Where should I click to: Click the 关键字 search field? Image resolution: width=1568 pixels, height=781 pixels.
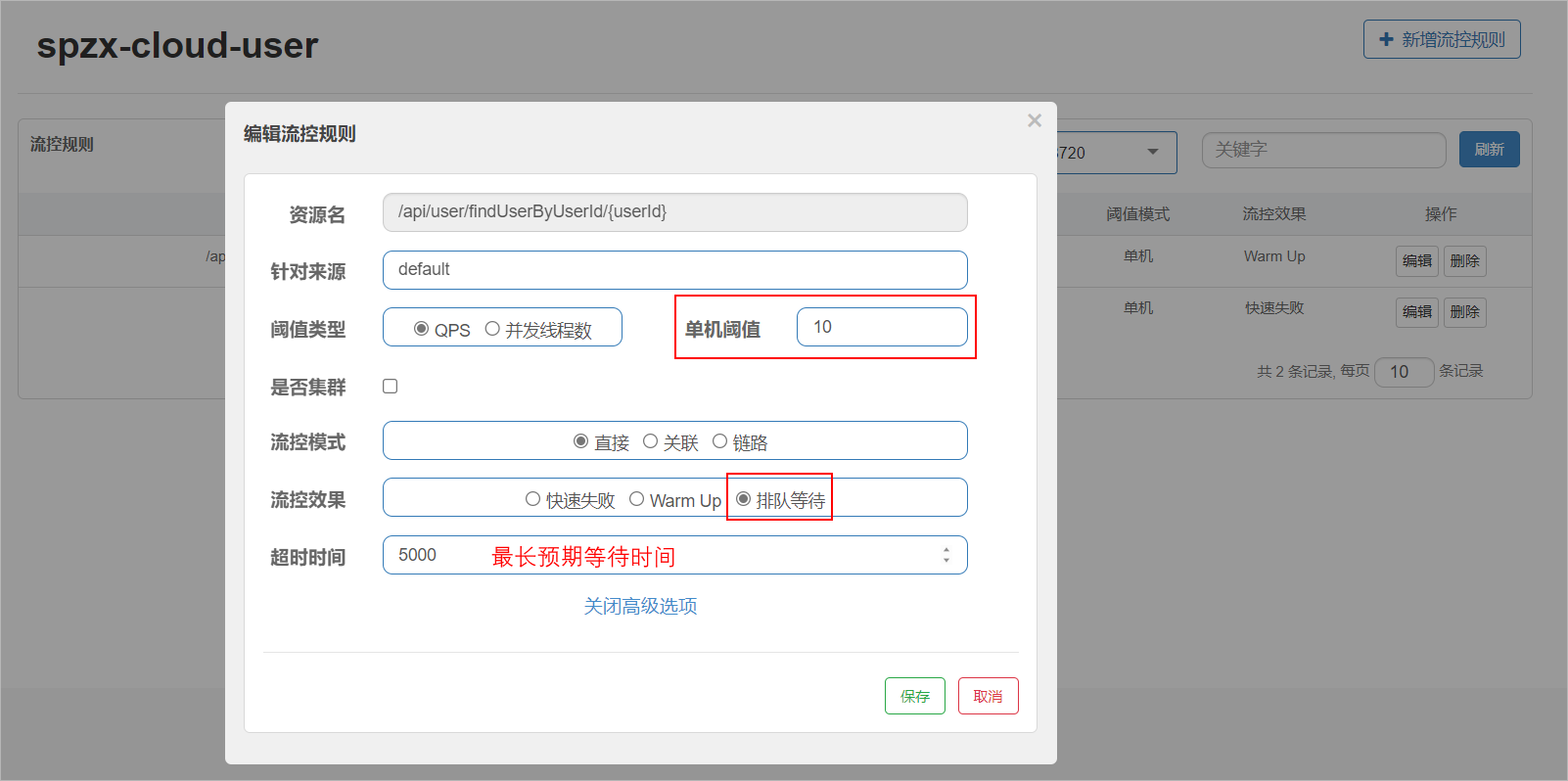pyautogui.click(x=1323, y=150)
